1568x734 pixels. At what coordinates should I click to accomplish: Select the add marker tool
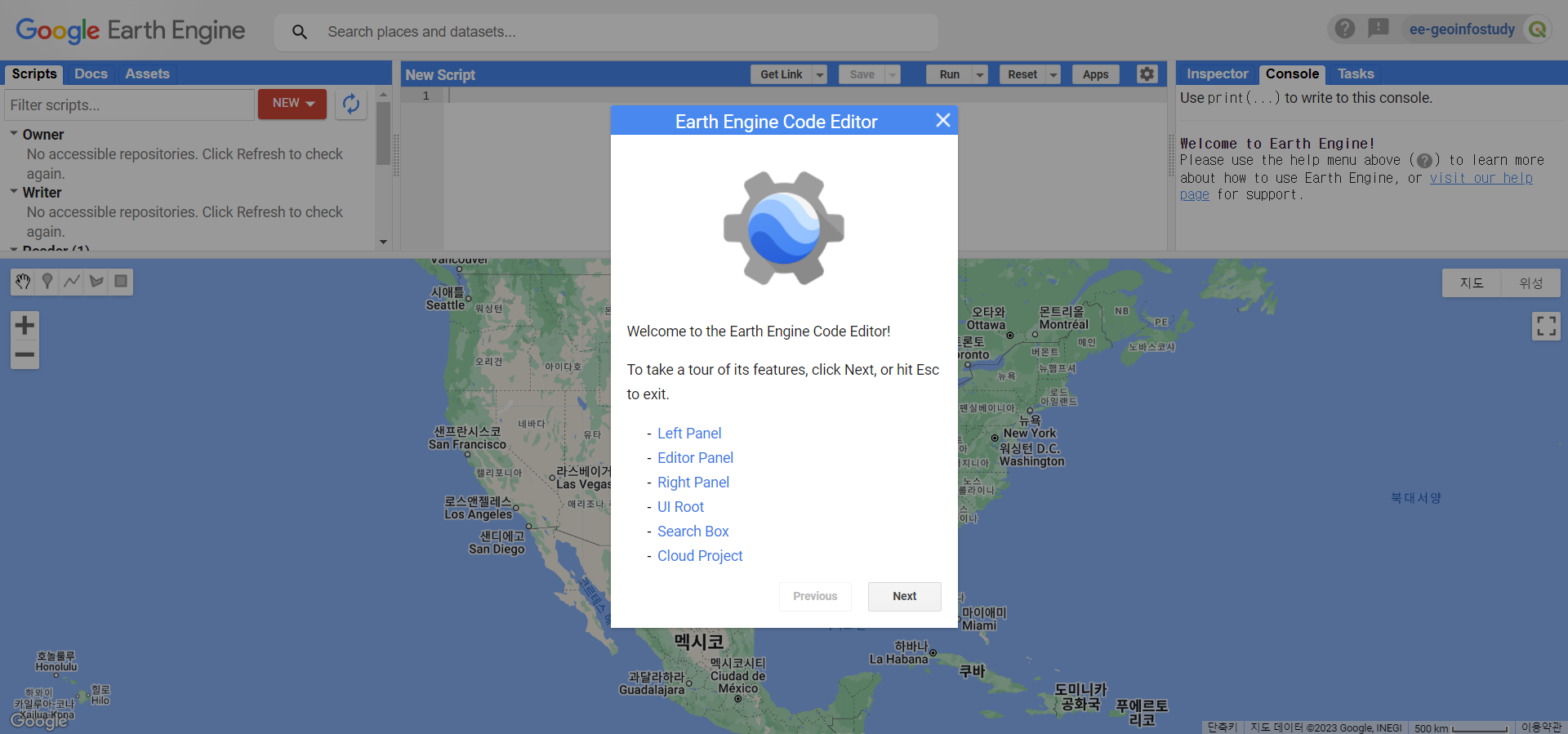click(x=47, y=282)
